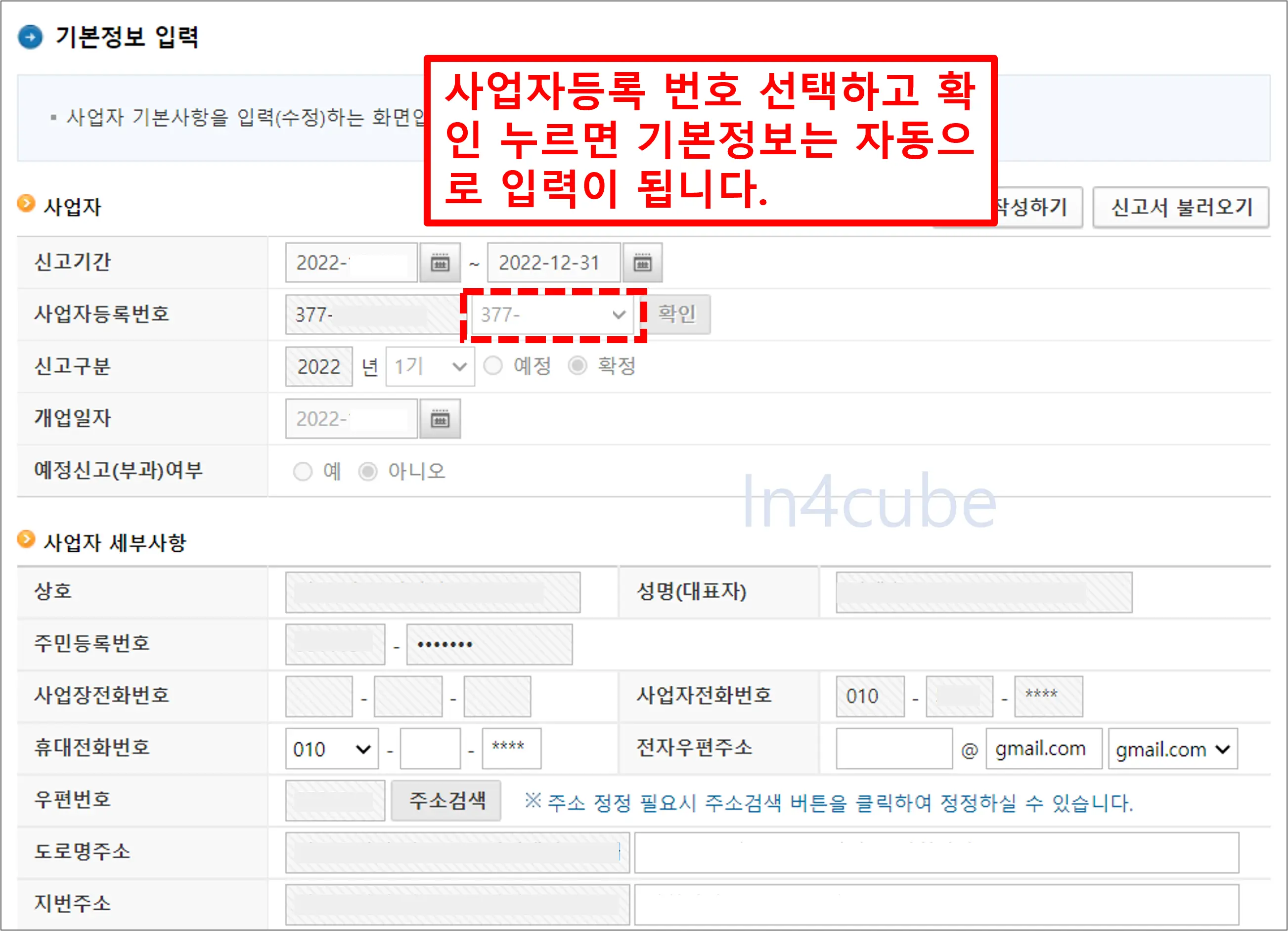The image size is (1288, 931).
Task: Click the reporting period start date field
Action: click(352, 263)
